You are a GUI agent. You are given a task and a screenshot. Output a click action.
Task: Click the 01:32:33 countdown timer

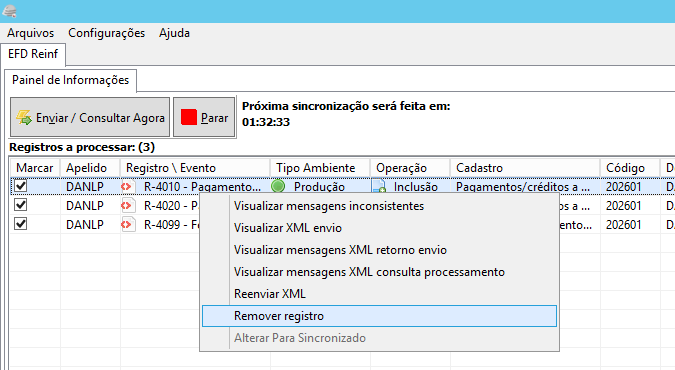point(266,122)
